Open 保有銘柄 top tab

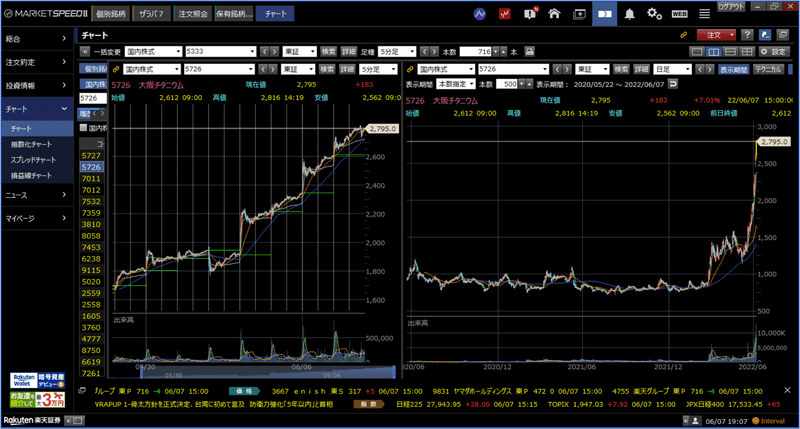point(234,14)
